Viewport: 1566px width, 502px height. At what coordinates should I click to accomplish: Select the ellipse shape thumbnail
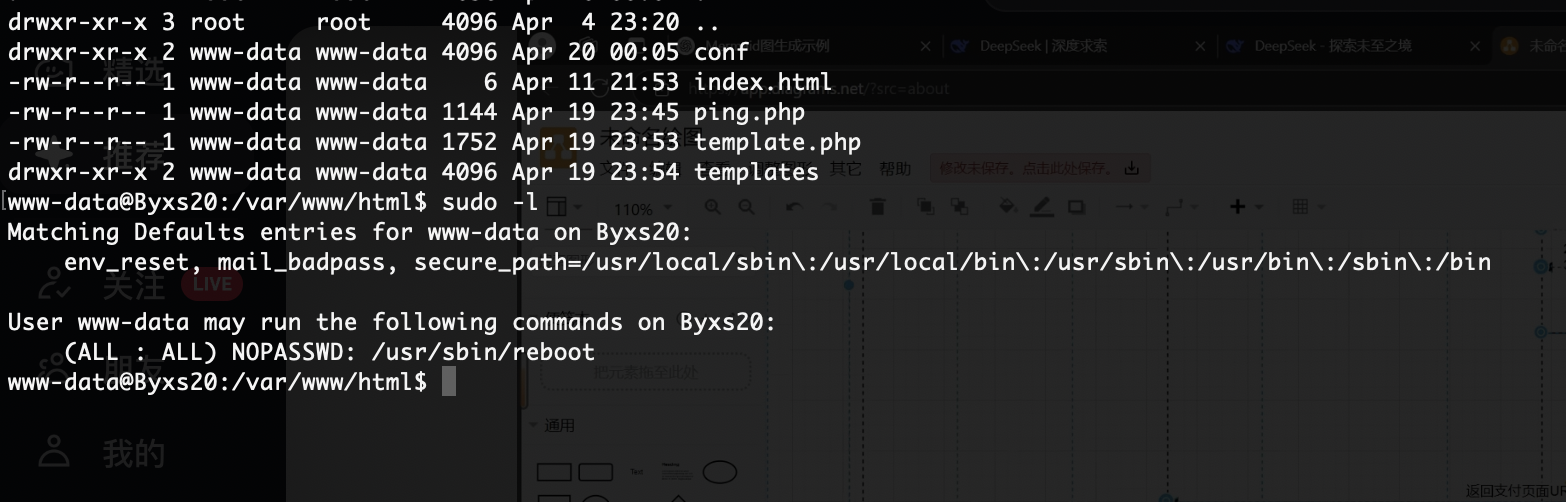click(x=719, y=472)
